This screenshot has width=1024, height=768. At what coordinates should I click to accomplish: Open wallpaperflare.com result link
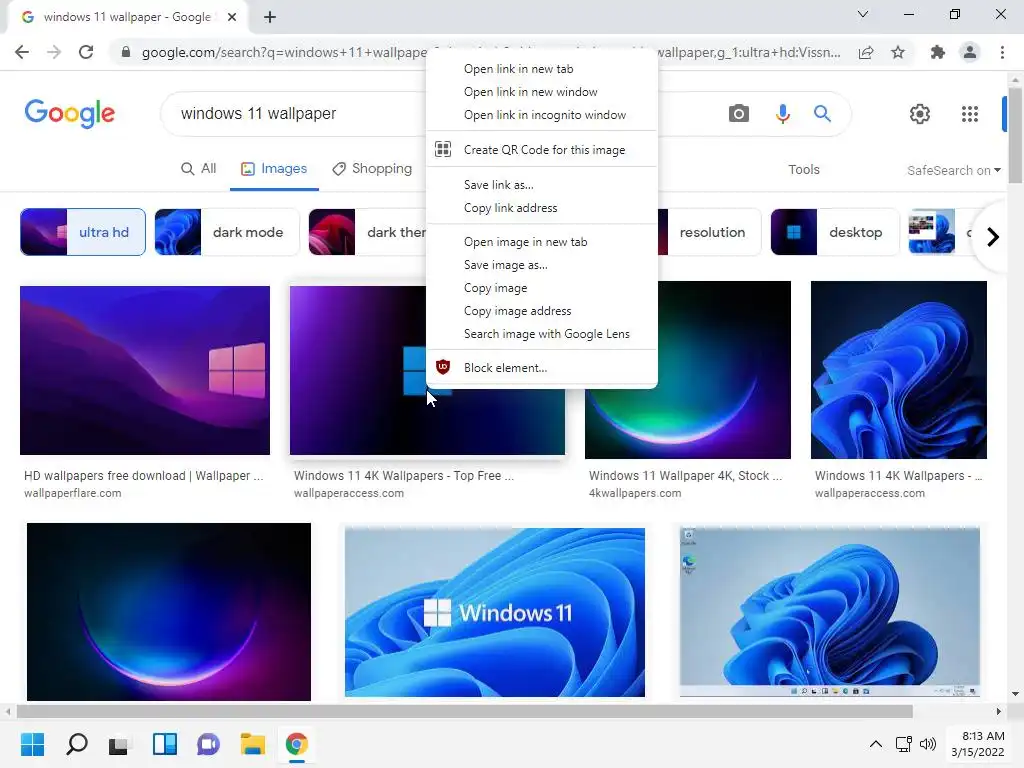click(72, 493)
